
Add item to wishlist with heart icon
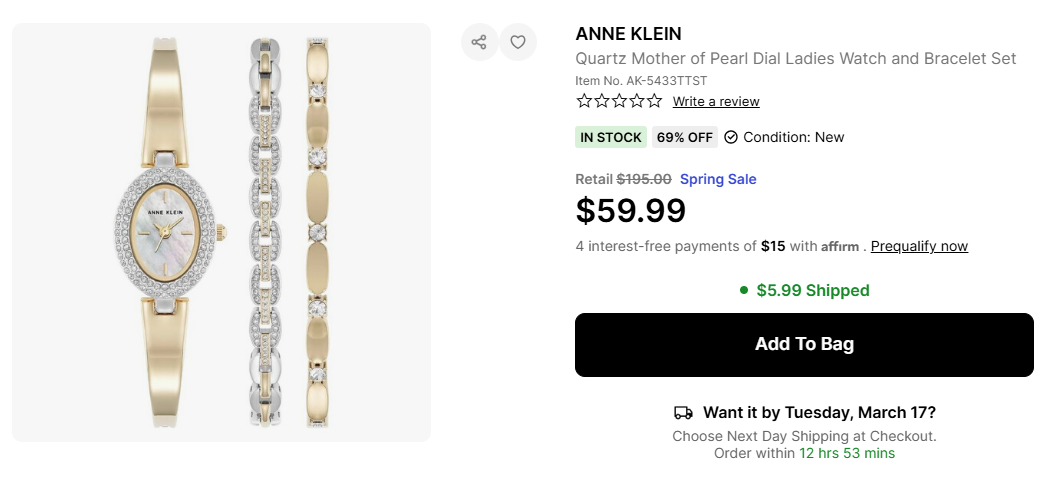click(x=518, y=42)
